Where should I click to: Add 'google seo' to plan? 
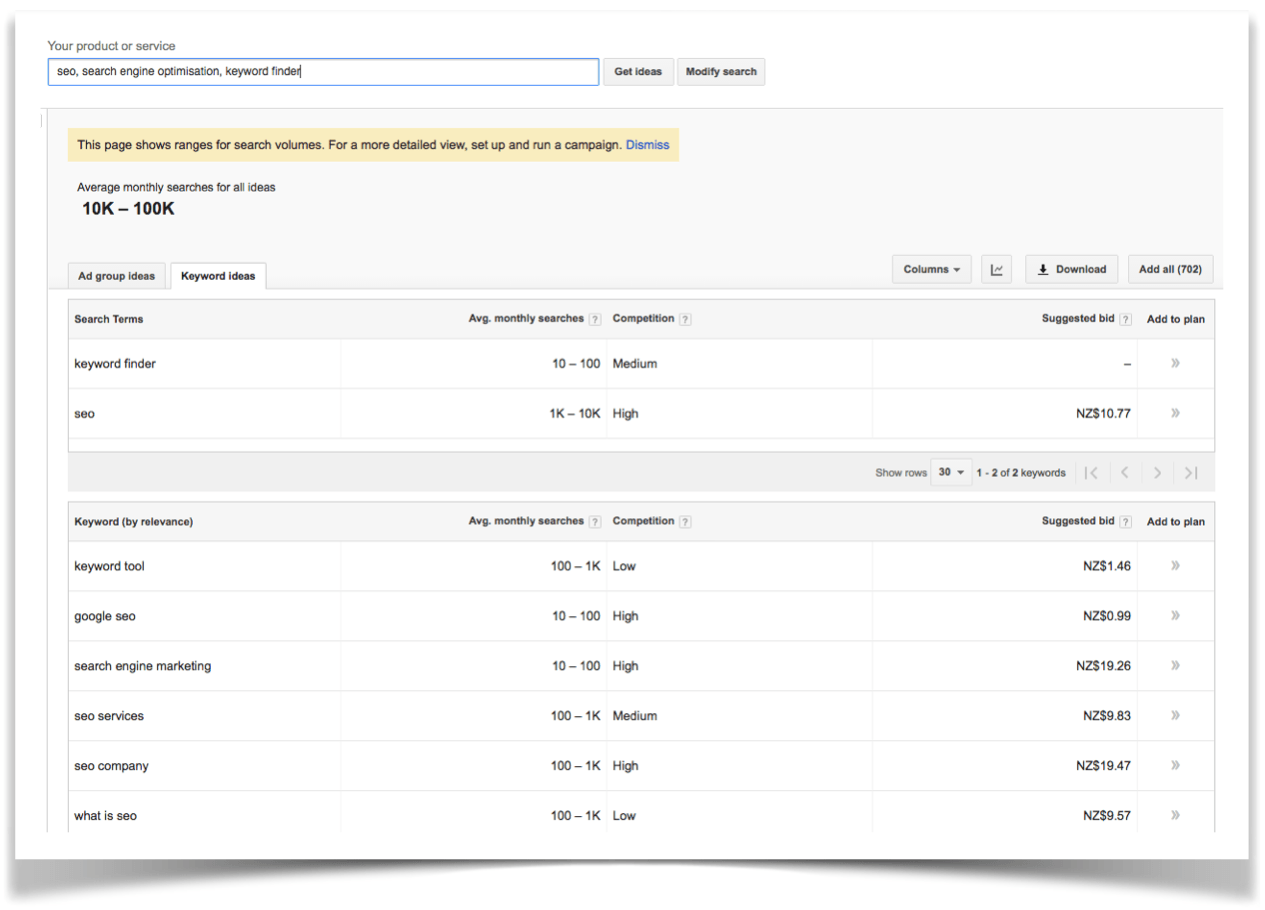click(x=1175, y=616)
